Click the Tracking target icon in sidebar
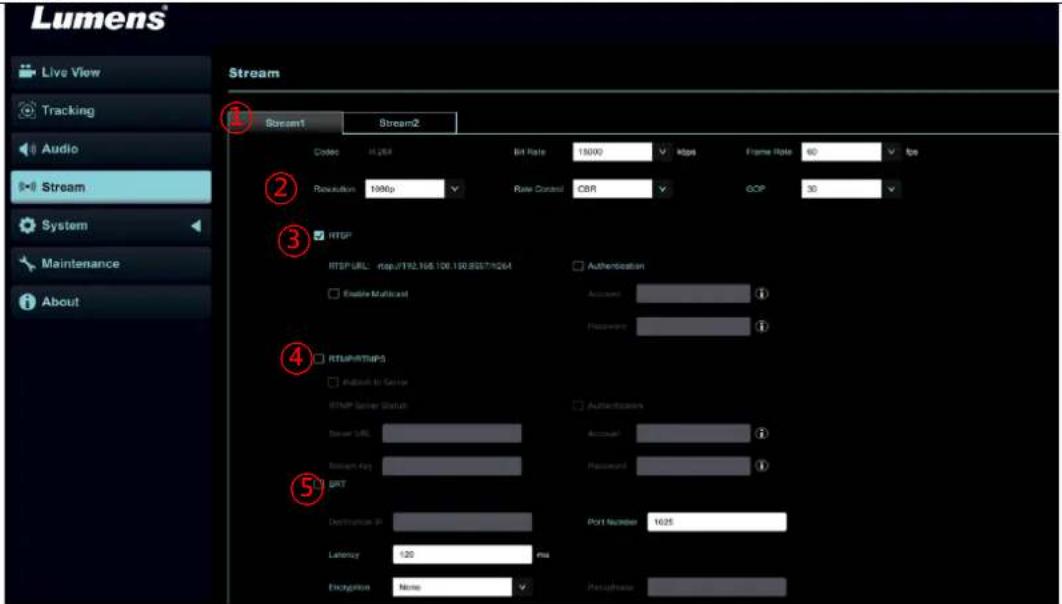This screenshot has height=604, width=1062. (x=27, y=110)
